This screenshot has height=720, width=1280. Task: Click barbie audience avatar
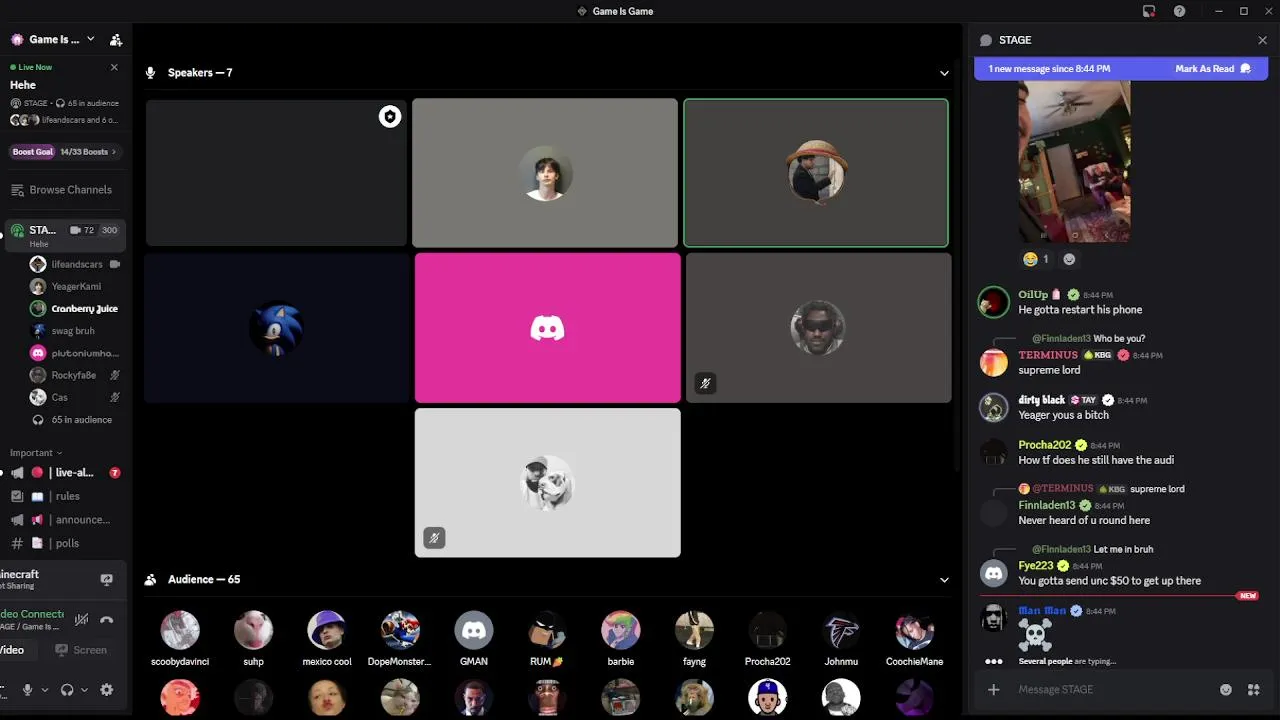pos(621,631)
